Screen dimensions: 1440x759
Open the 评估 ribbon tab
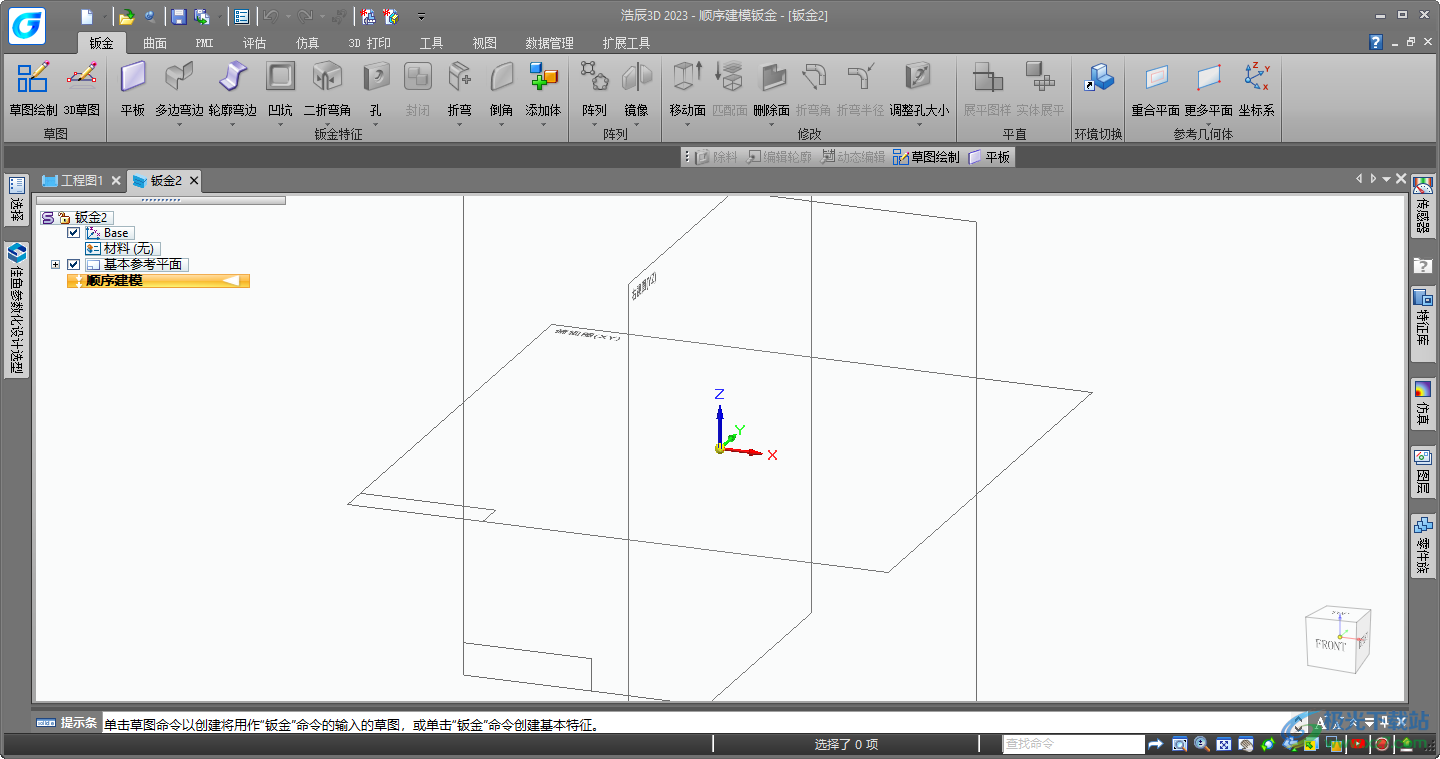[255, 43]
